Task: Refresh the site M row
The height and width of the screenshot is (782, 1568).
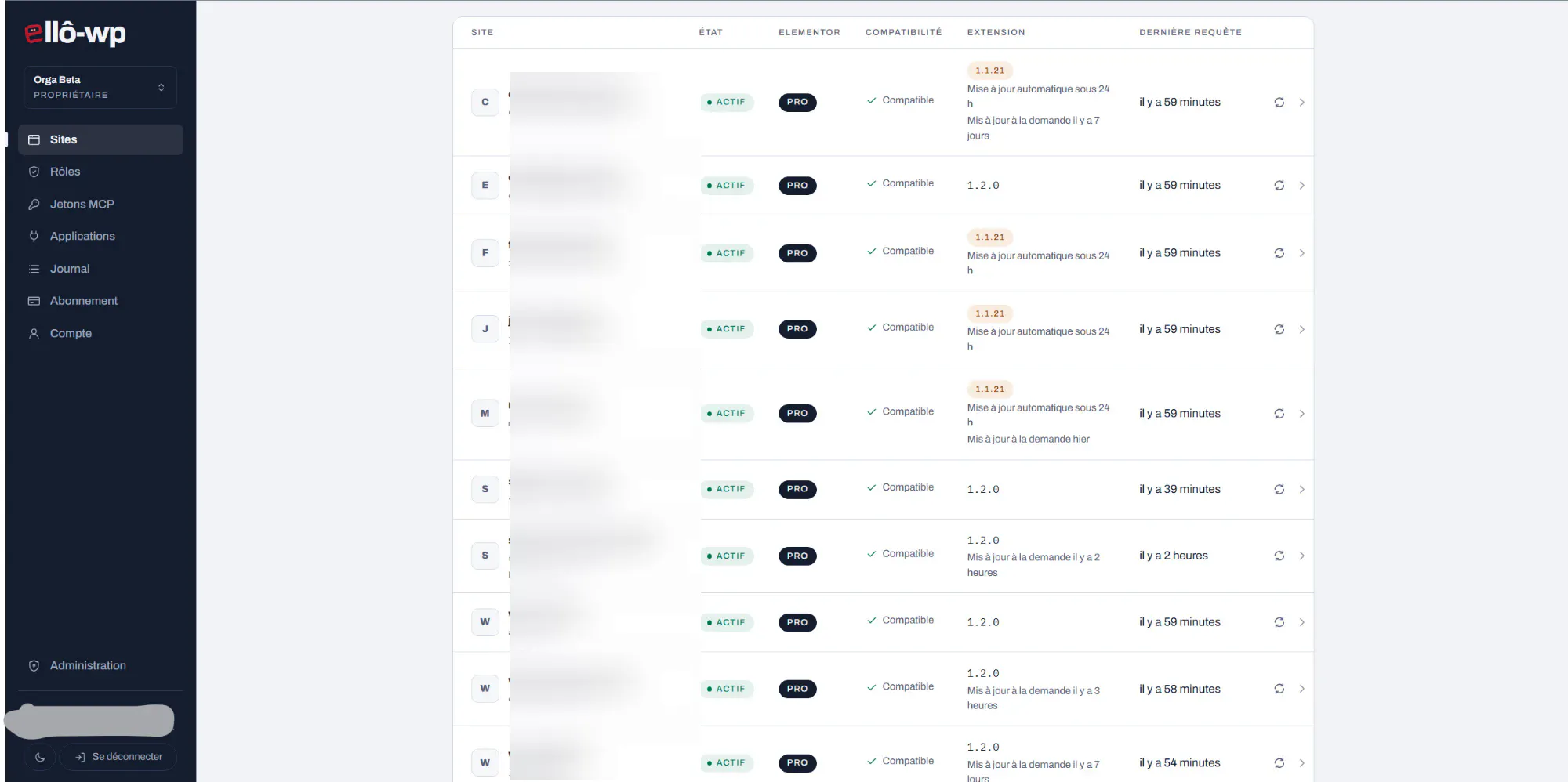Action: tap(1279, 414)
